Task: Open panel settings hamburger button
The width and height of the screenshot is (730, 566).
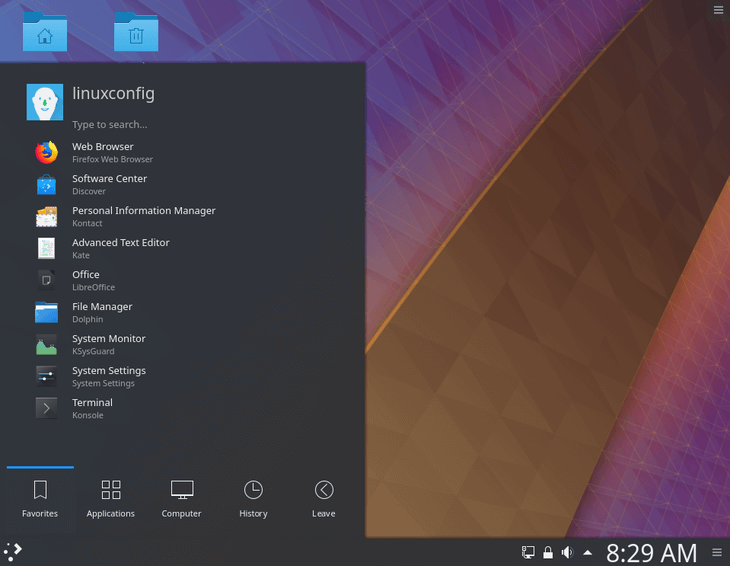Action: [717, 553]
